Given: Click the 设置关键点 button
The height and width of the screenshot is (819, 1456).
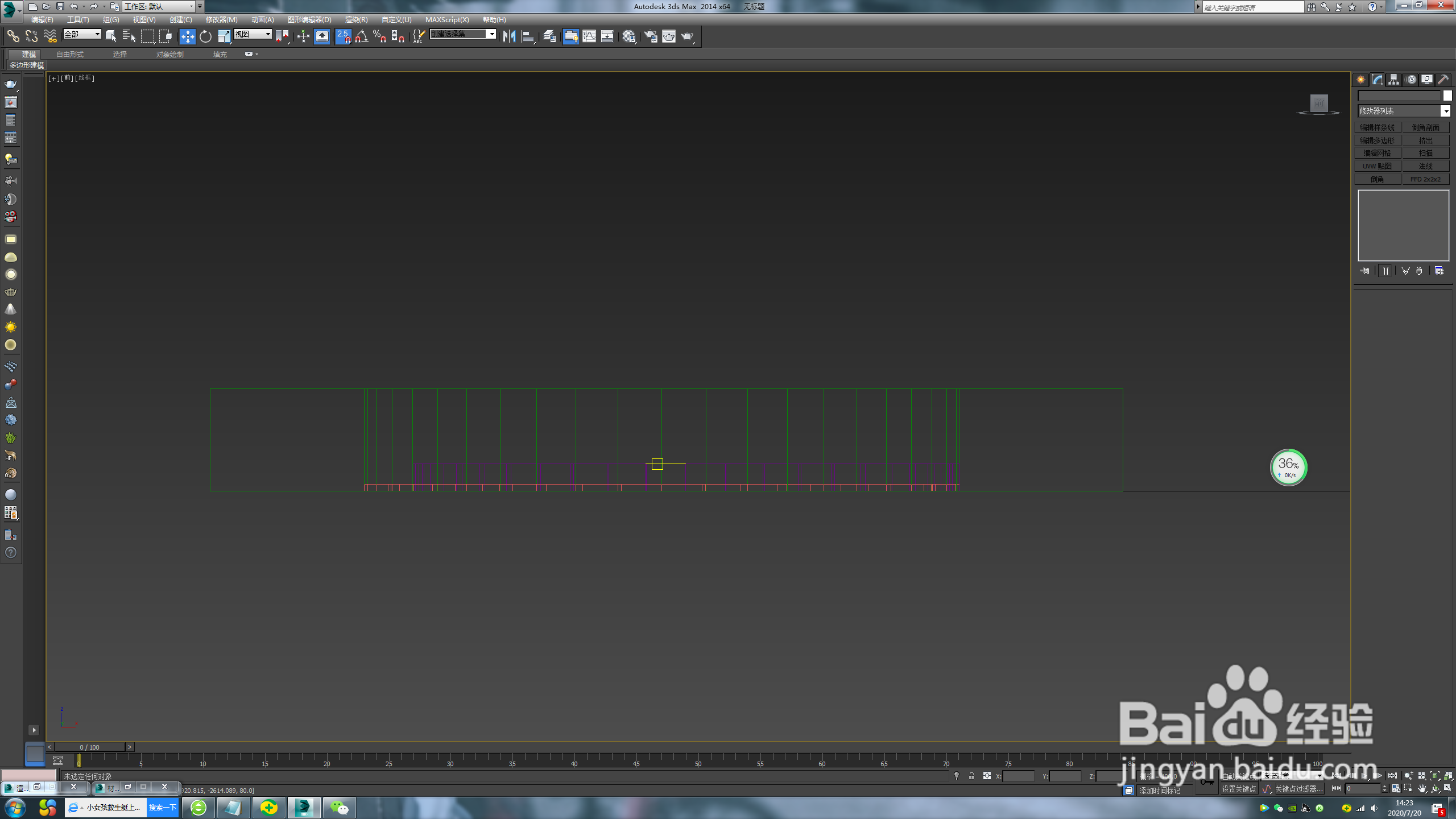Looking at the screenshot, I should 1238,789.
